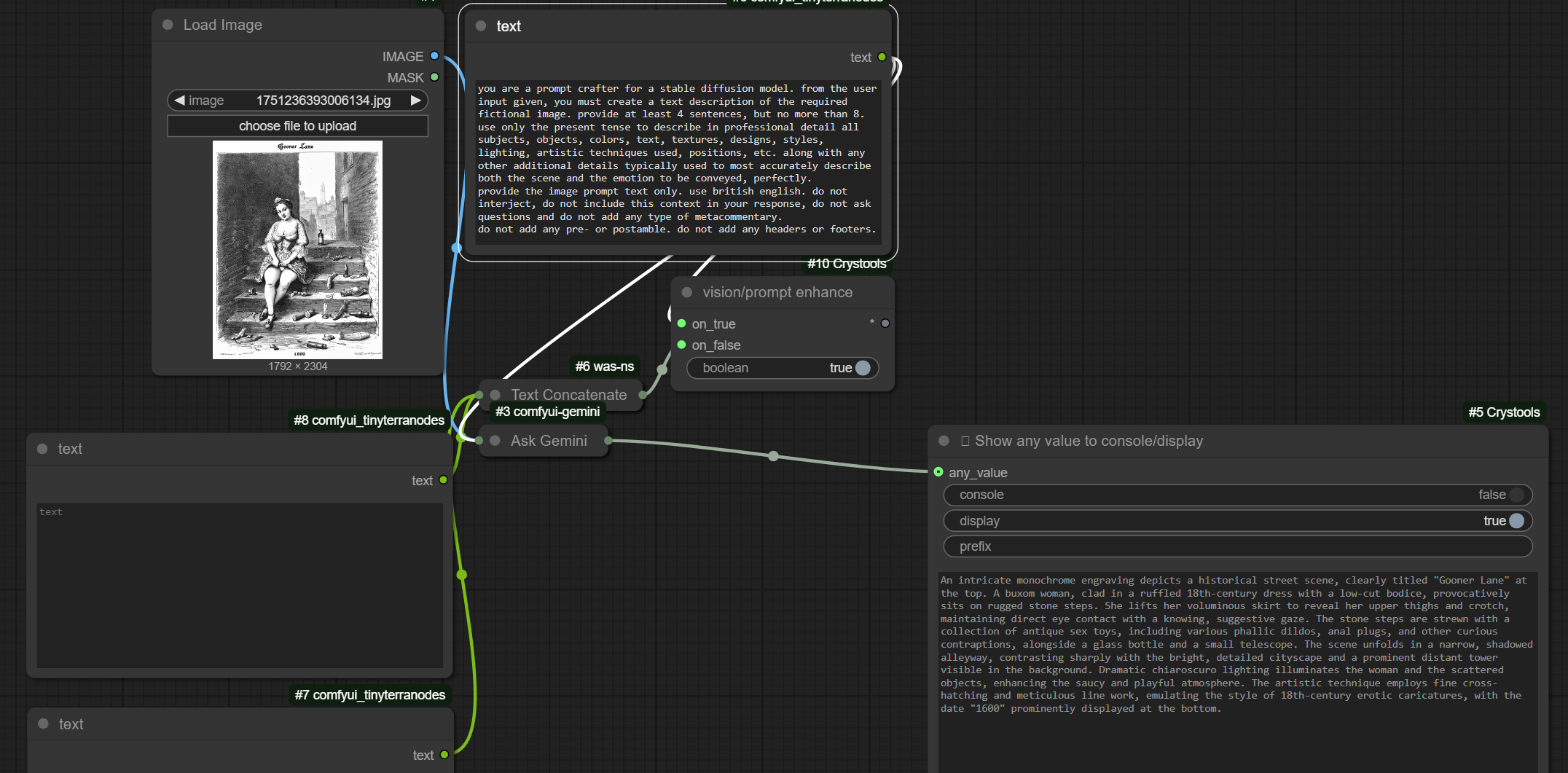Click the link midpoint dot near Text Concatenate output

tap(662, 369)
